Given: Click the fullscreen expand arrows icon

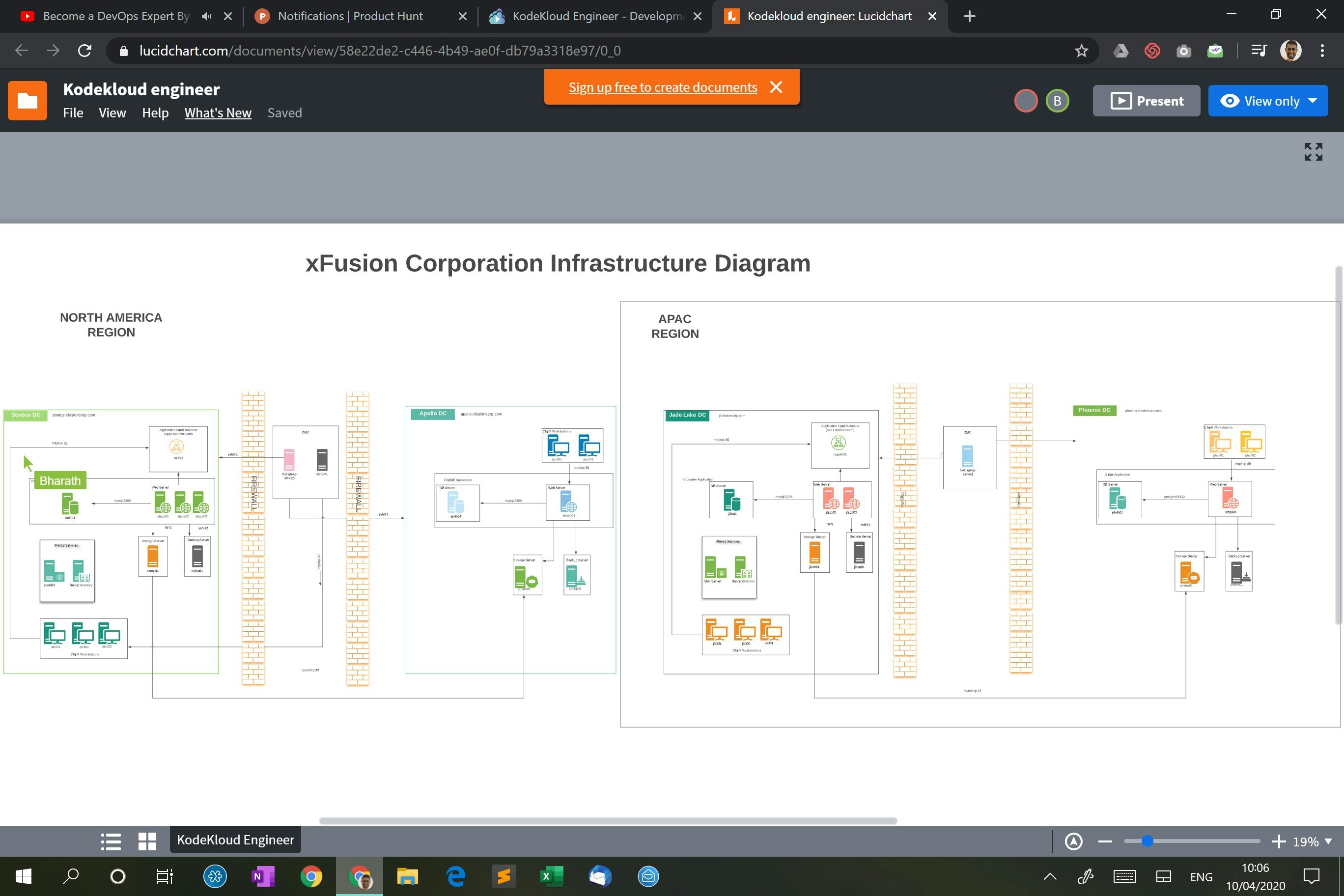Looking at the screenshot, I should click(x=1313, y=152).
